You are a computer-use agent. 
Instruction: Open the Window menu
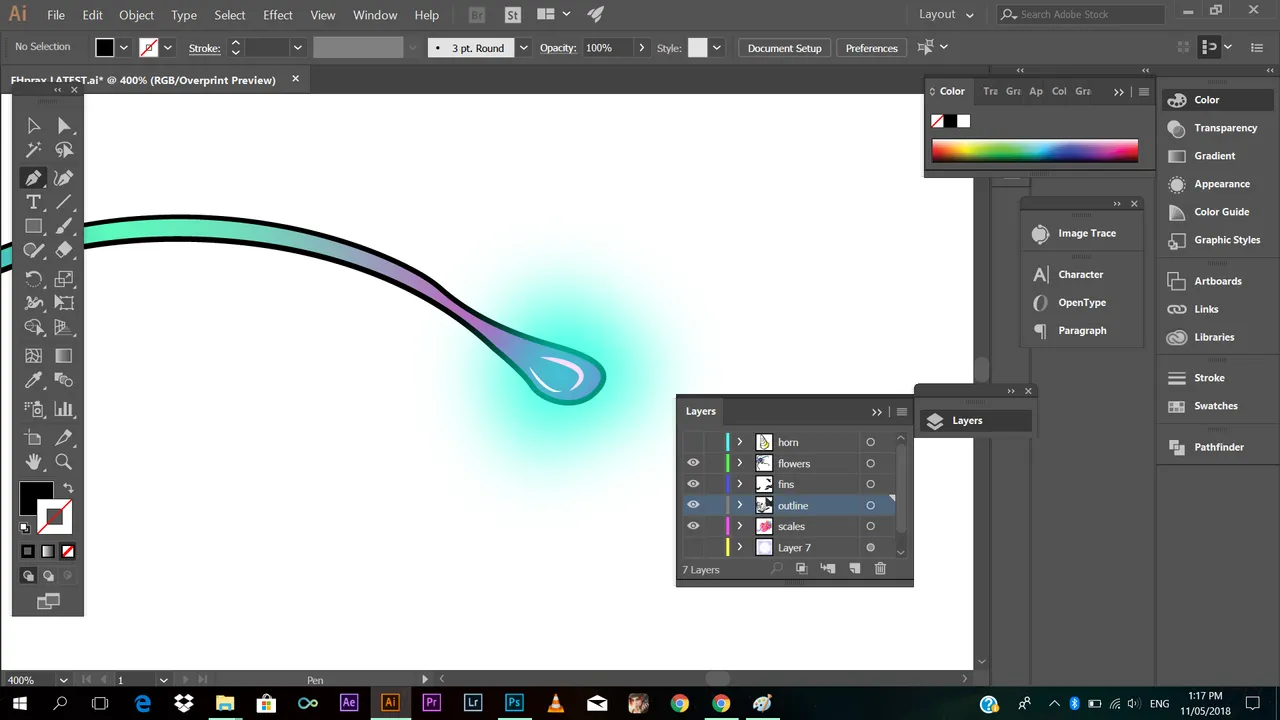[375, 15]
